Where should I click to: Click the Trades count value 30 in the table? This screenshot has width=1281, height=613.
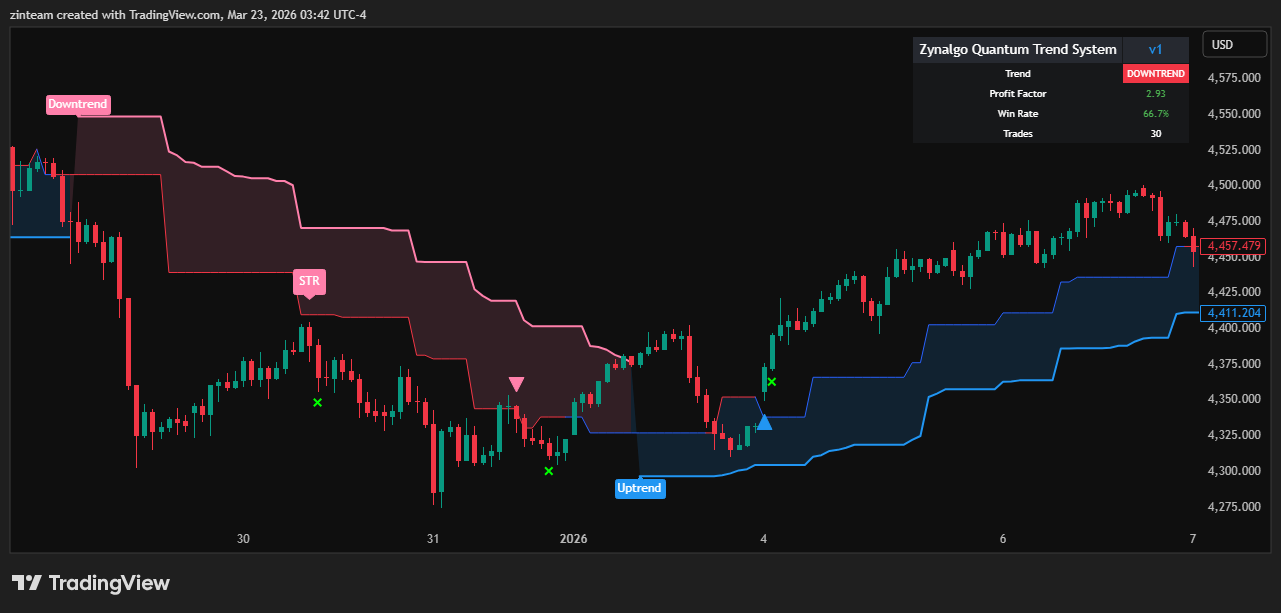tap(1156, 133)
